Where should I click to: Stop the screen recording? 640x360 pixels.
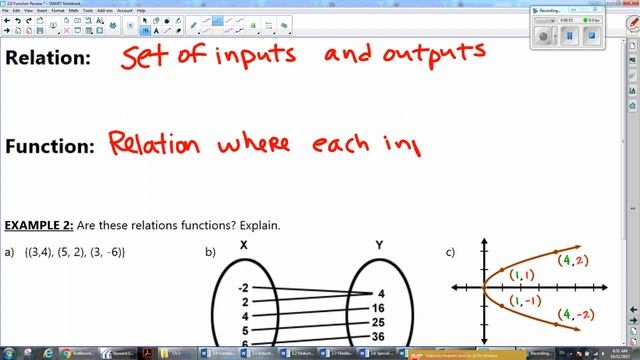coord(592,36)
